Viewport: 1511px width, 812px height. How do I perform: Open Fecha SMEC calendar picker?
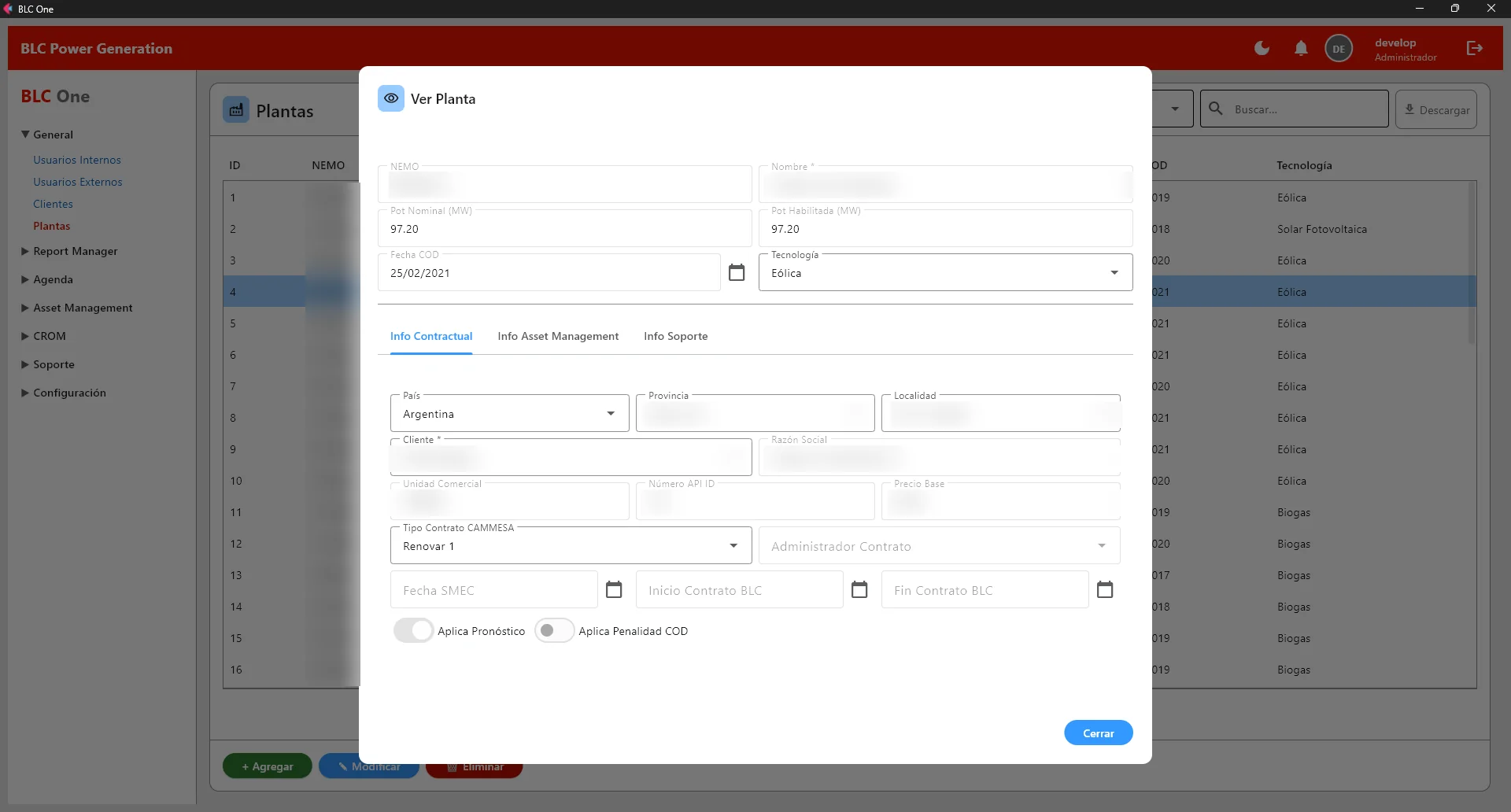coord(614,589)
